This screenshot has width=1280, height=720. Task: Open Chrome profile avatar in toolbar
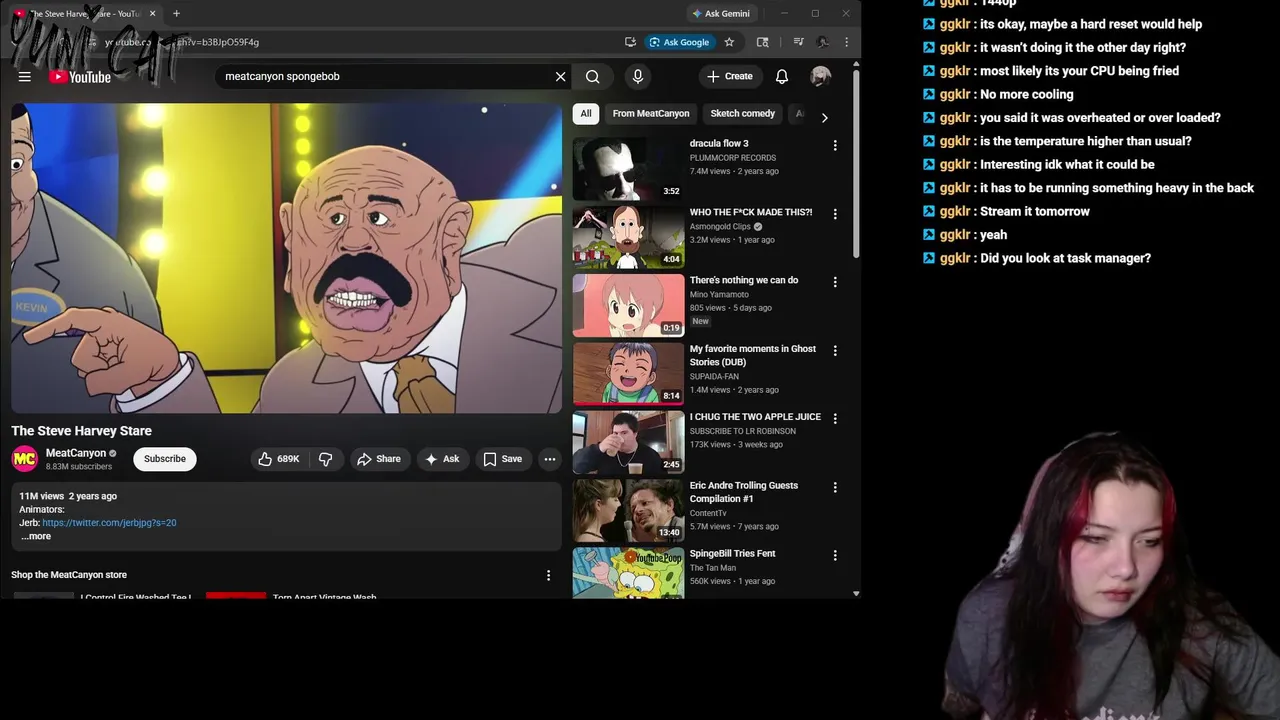[x=822, y=42]
